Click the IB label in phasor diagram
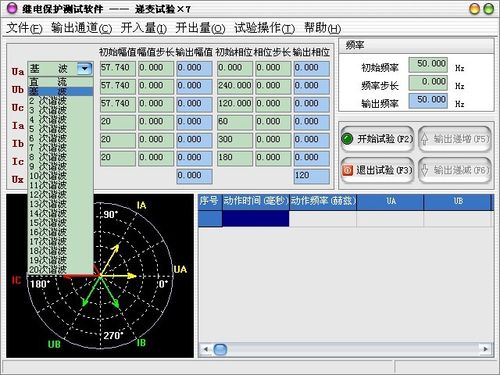The width and height of the screenshot is (500, 375). click(141, 343)
